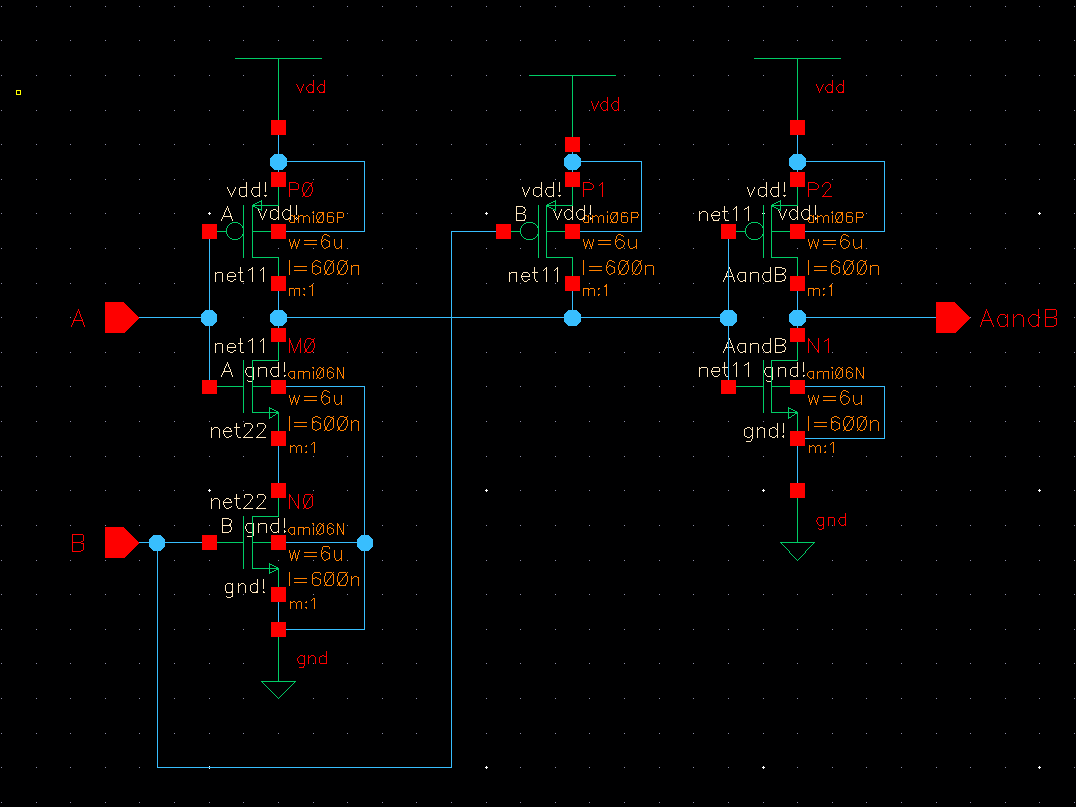Image resolution: width=1076 pixels, height=807 pixels.
Task: Click the red AandB output pin label
Action: [x=1018, y=318]
